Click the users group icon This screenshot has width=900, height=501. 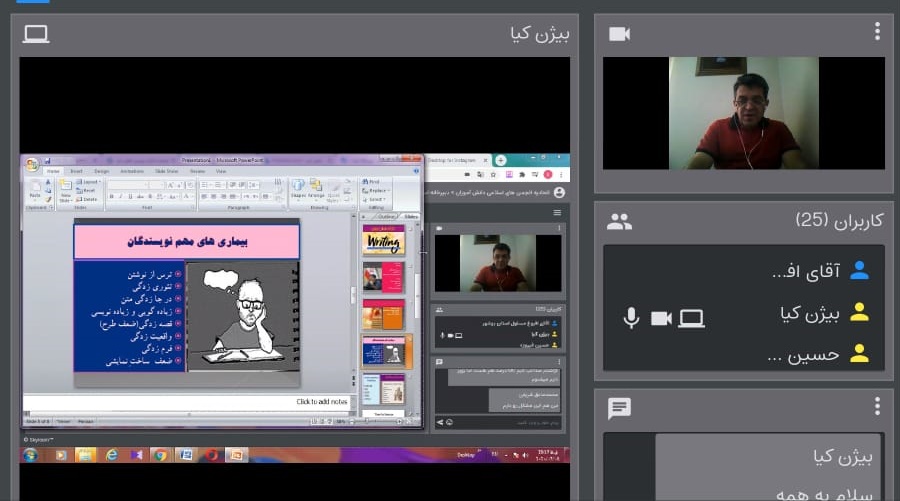[x=620, y=221]
